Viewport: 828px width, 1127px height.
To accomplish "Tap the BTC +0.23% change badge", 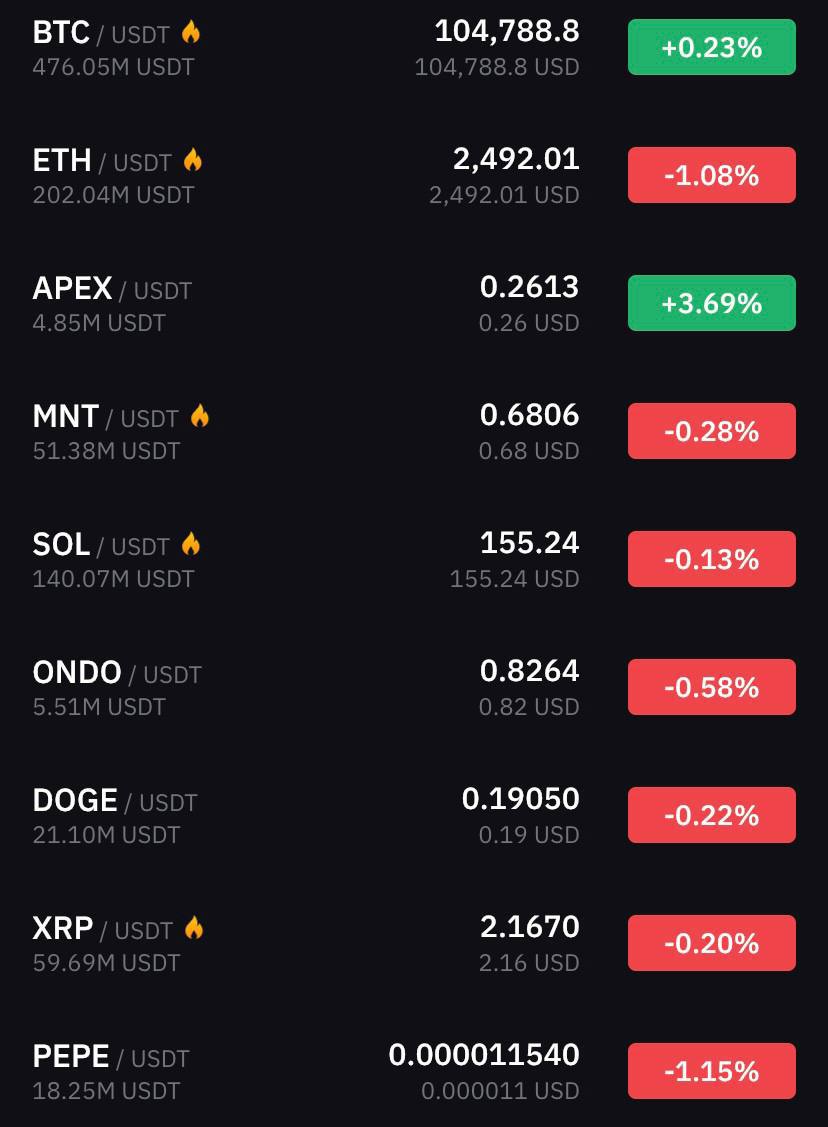I will [711, 47].
